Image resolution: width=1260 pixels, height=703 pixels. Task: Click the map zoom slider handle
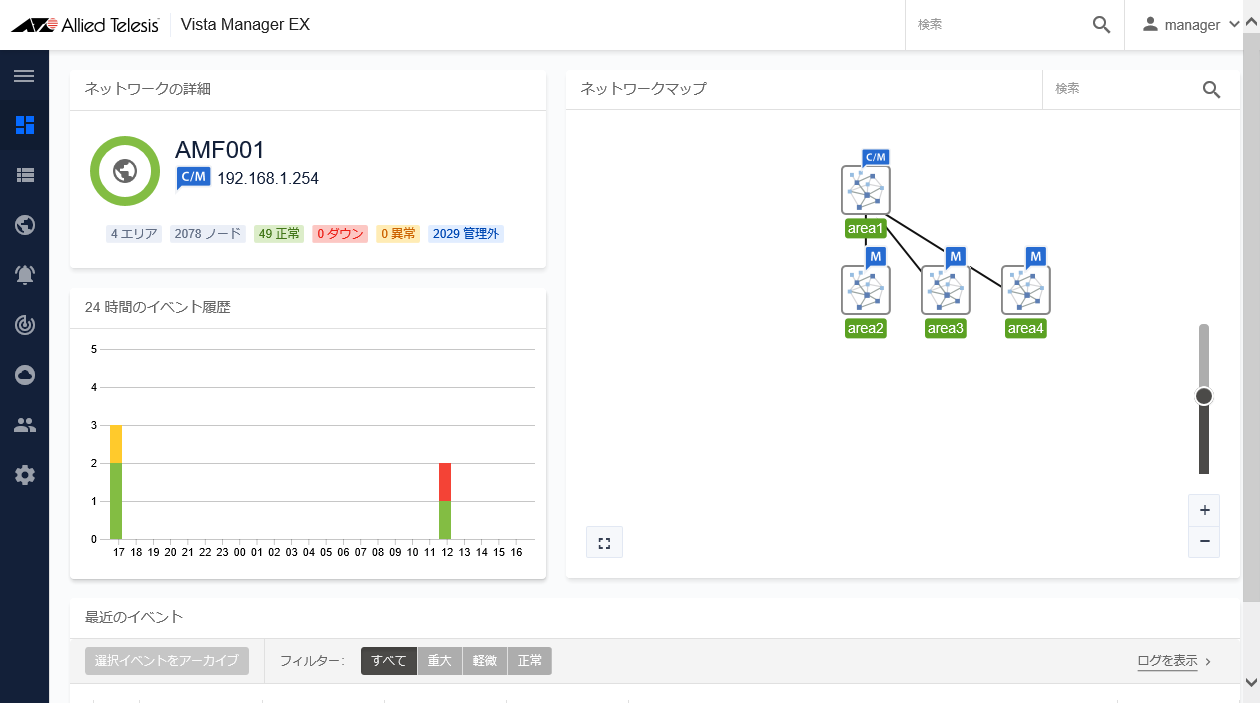tap(1204, 396)
